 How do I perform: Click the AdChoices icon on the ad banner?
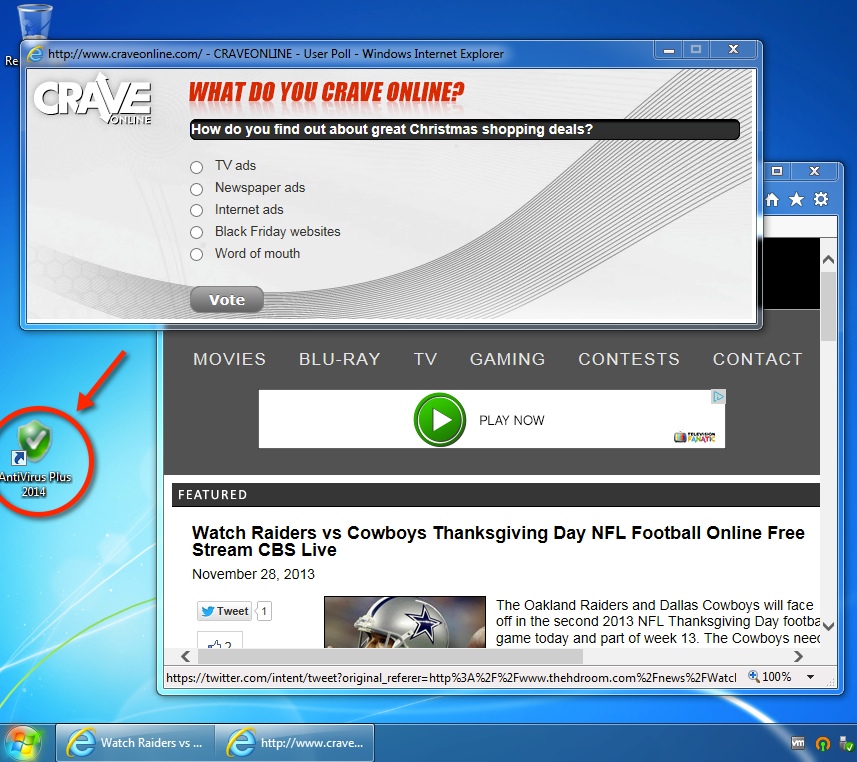(x=718, y=396)
